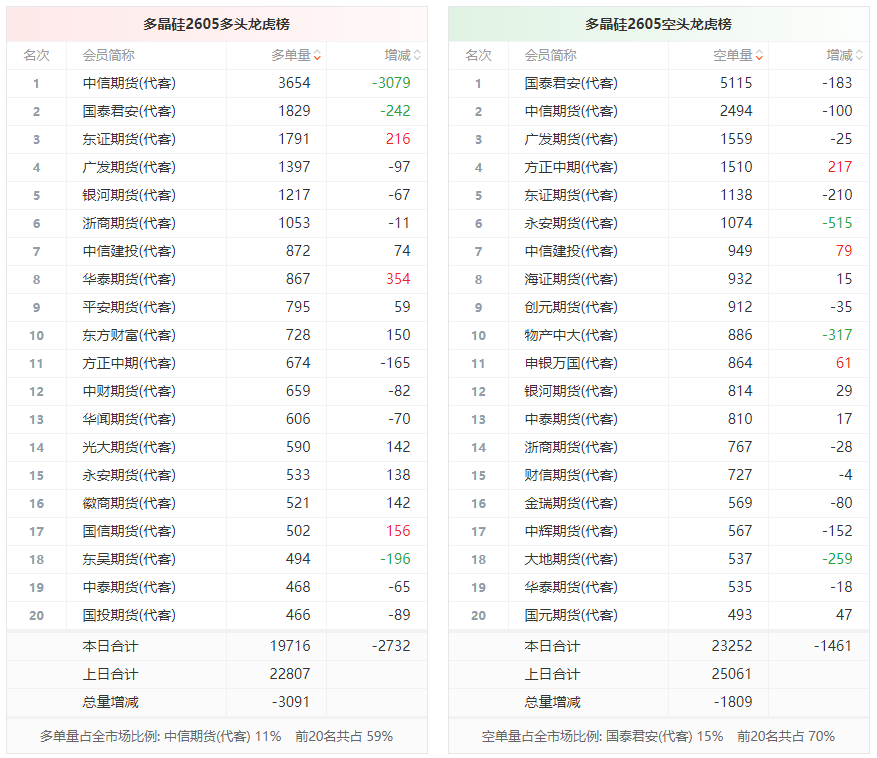Click green change value -515
877x758 pixels.
coord(837,223)
